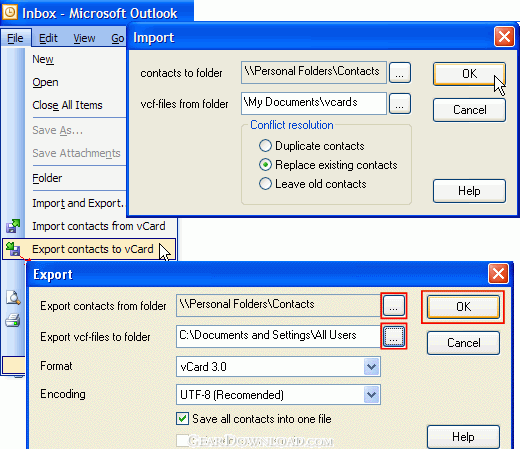Click OK in the Export dialog
The height and width of the screenshot is (449, 520).
[x=463, y=307]
